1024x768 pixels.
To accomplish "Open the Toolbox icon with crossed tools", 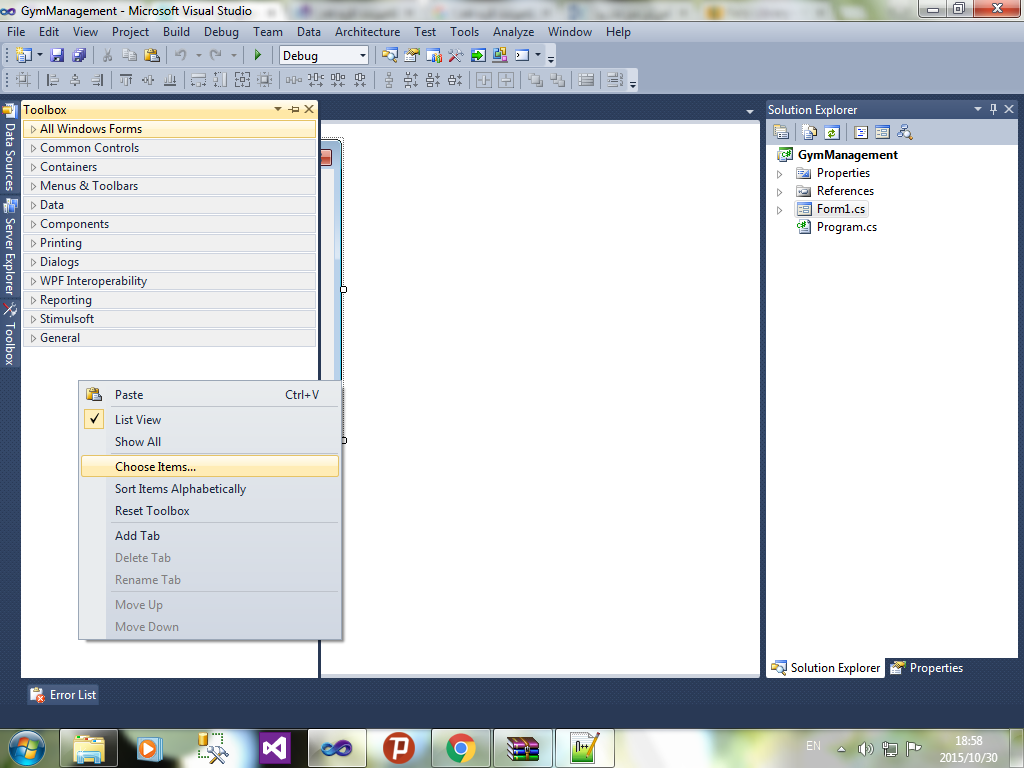I will tap(456, 56).
